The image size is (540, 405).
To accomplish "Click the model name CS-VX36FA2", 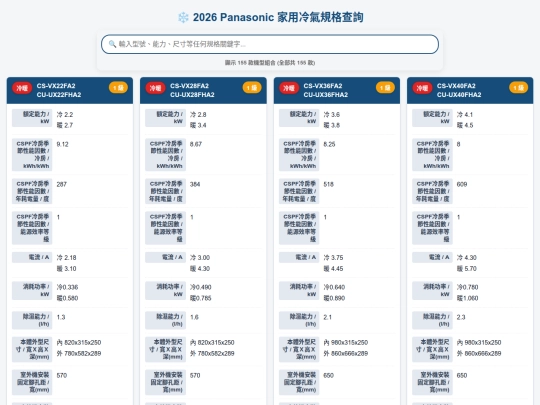I will [x=323, y=86].
